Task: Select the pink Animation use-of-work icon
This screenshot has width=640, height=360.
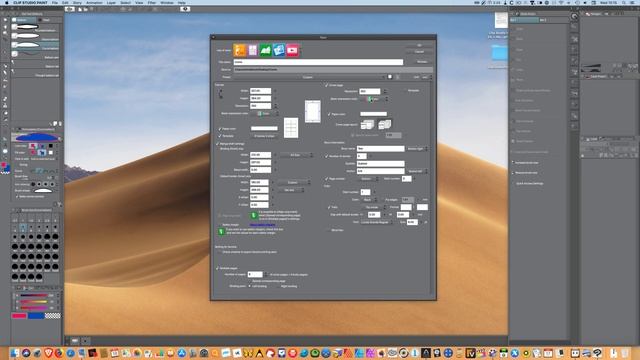Action: click(292, 50)
